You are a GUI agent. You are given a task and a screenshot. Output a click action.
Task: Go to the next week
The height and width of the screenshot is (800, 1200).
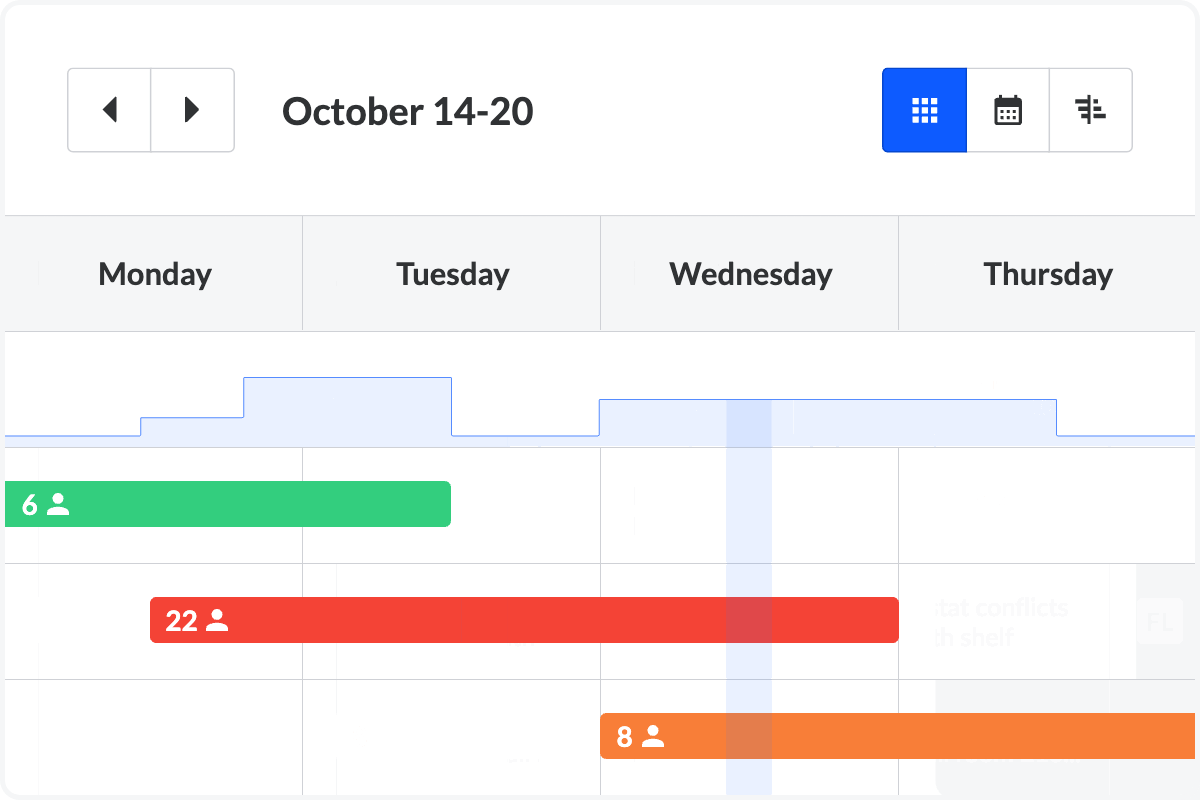point(192,110)
